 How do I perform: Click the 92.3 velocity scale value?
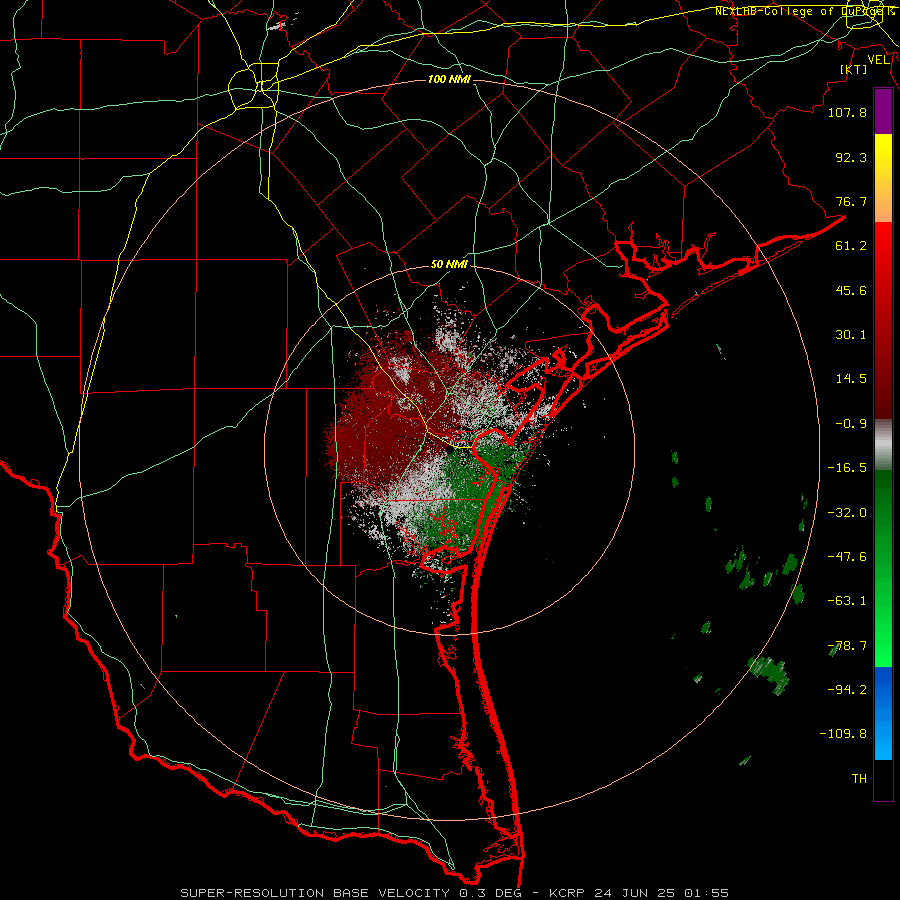click(x=851, y=157)
